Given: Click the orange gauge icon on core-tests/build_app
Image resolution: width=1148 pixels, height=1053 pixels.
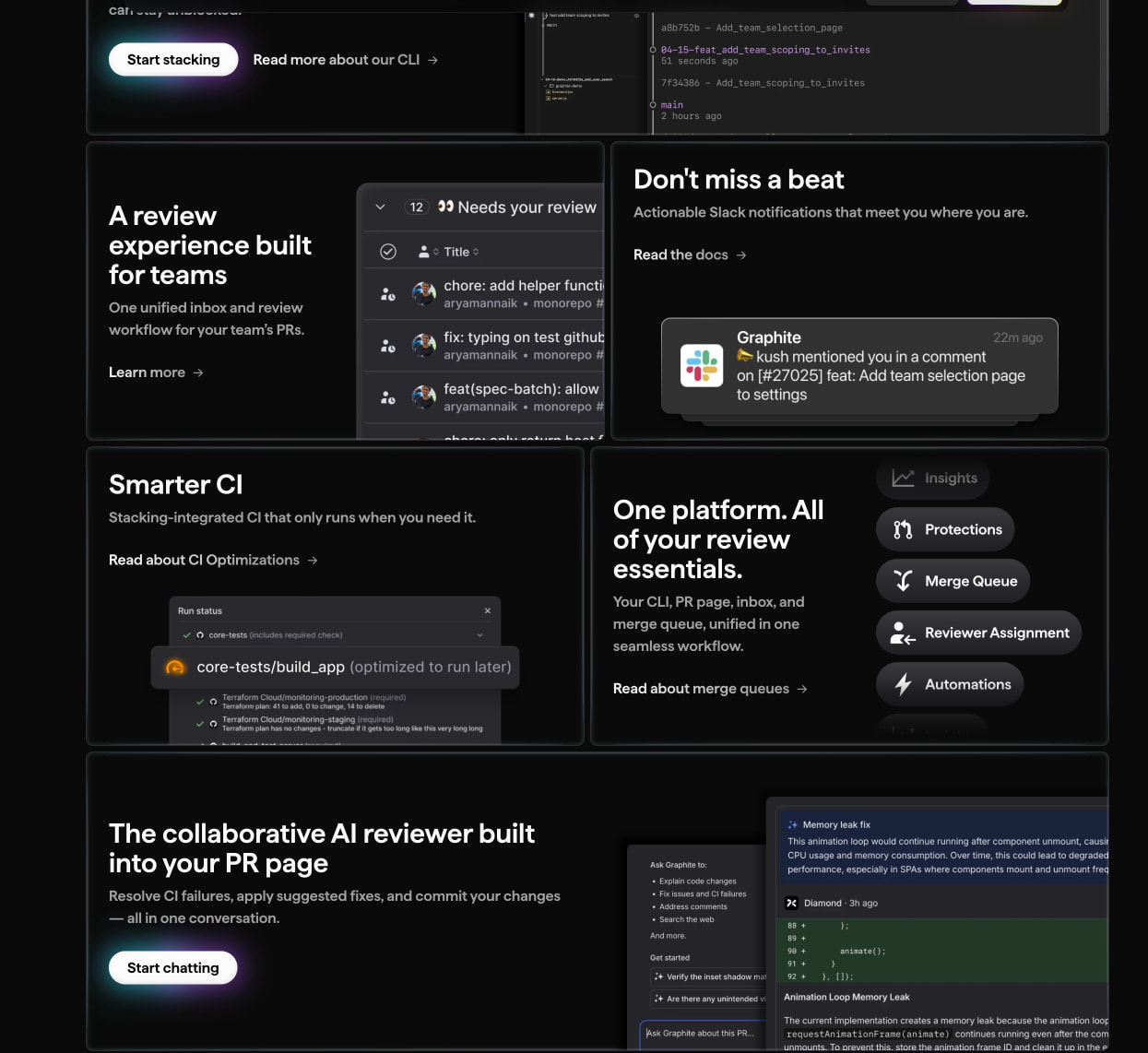Looking at the screenshot, I should 174,667.
